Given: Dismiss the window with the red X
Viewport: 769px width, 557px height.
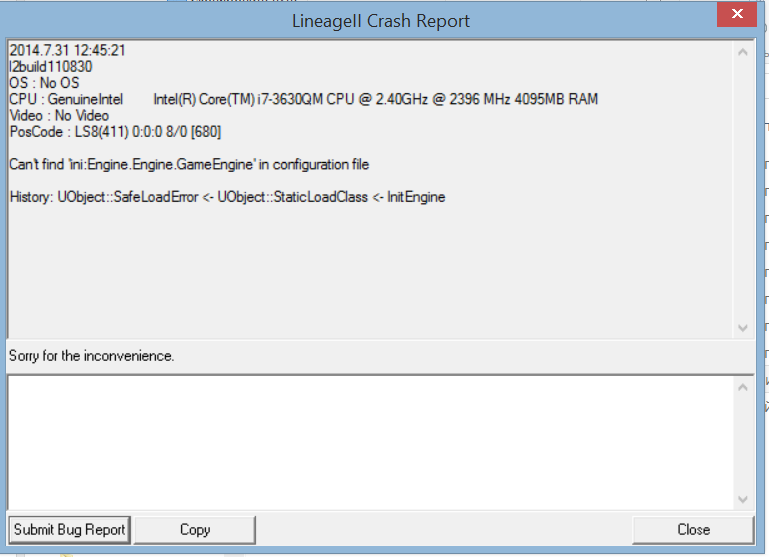Looking at the screenshot, I should tap(737, 14).
